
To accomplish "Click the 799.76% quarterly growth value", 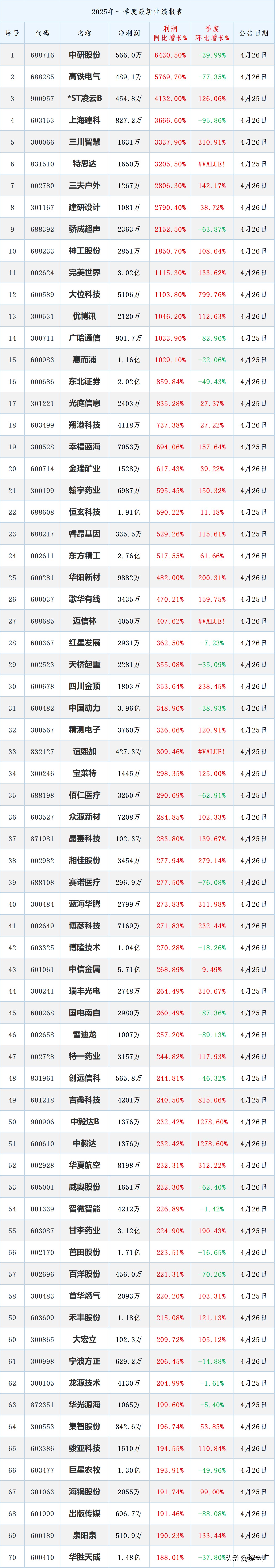I will 212,295.
